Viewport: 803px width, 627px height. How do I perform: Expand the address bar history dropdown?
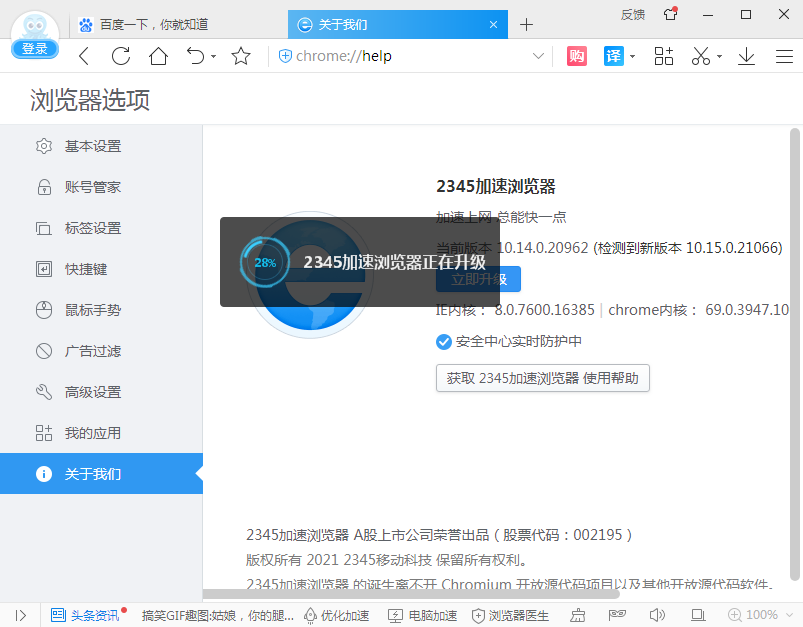click(x=538, y=56)
